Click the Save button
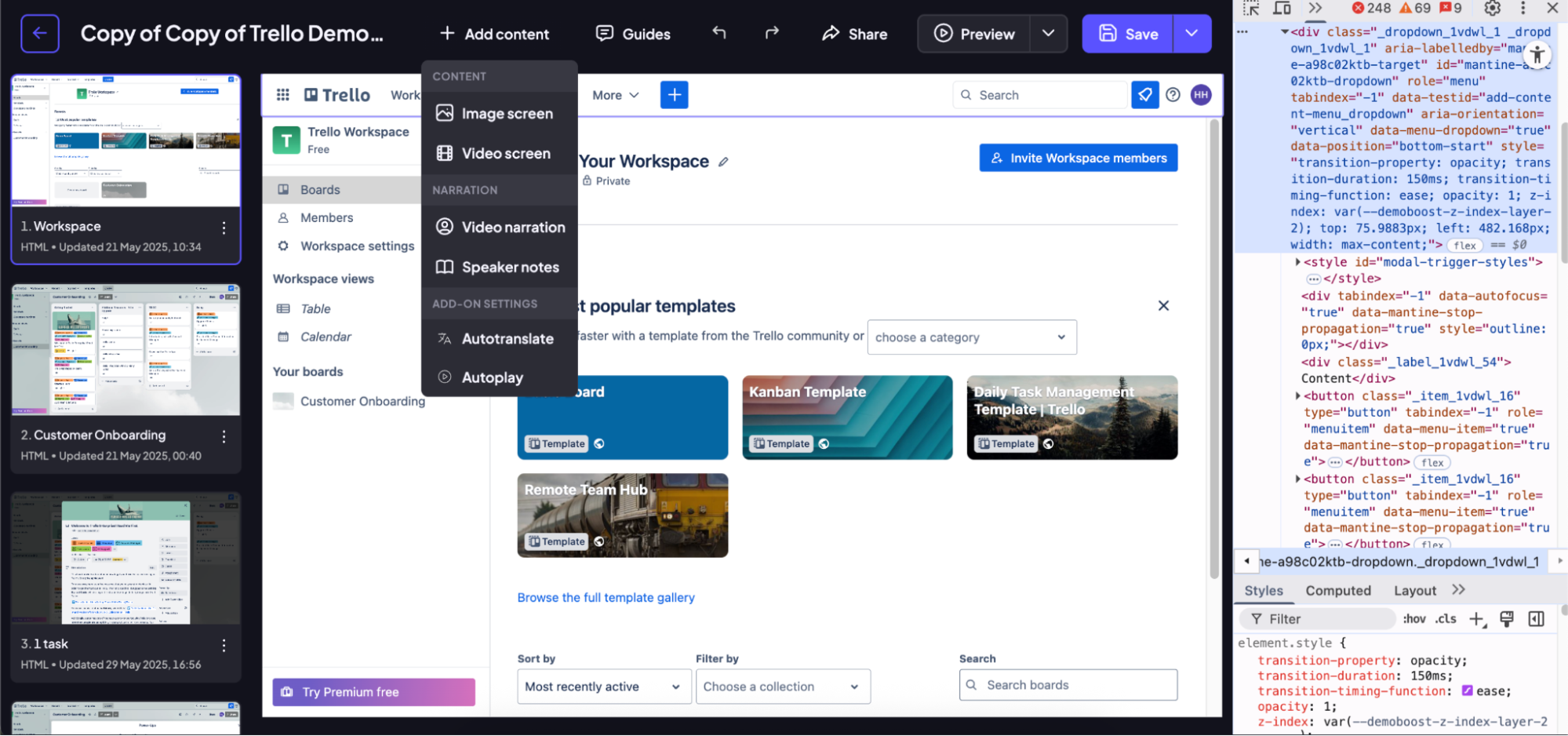 click(1128, 34)
